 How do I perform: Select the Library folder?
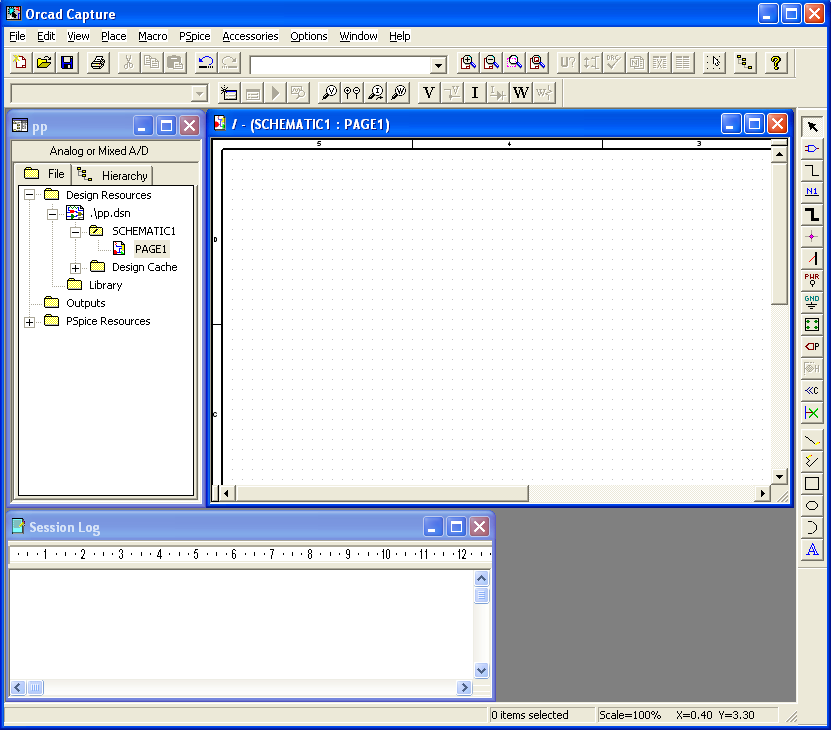point(105,285)
